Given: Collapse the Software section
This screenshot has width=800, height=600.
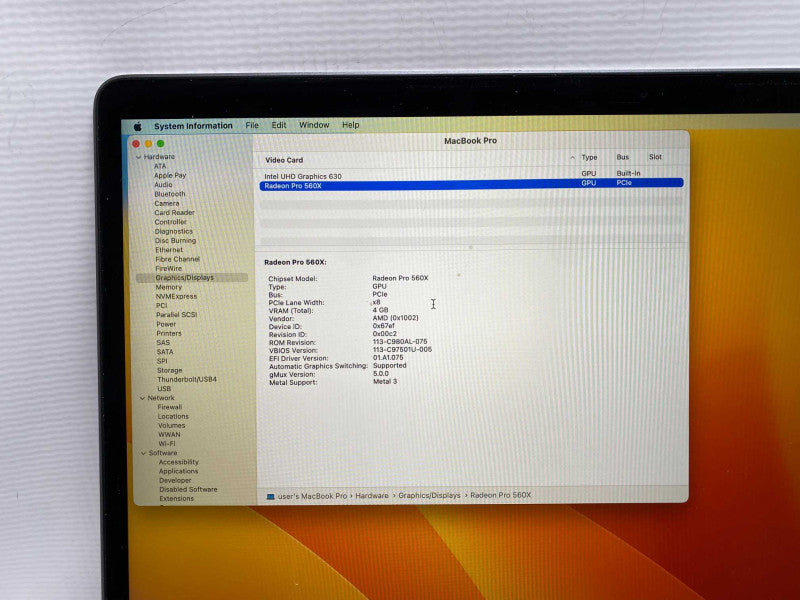Looking at the screenshot, I should click(143, 453).
